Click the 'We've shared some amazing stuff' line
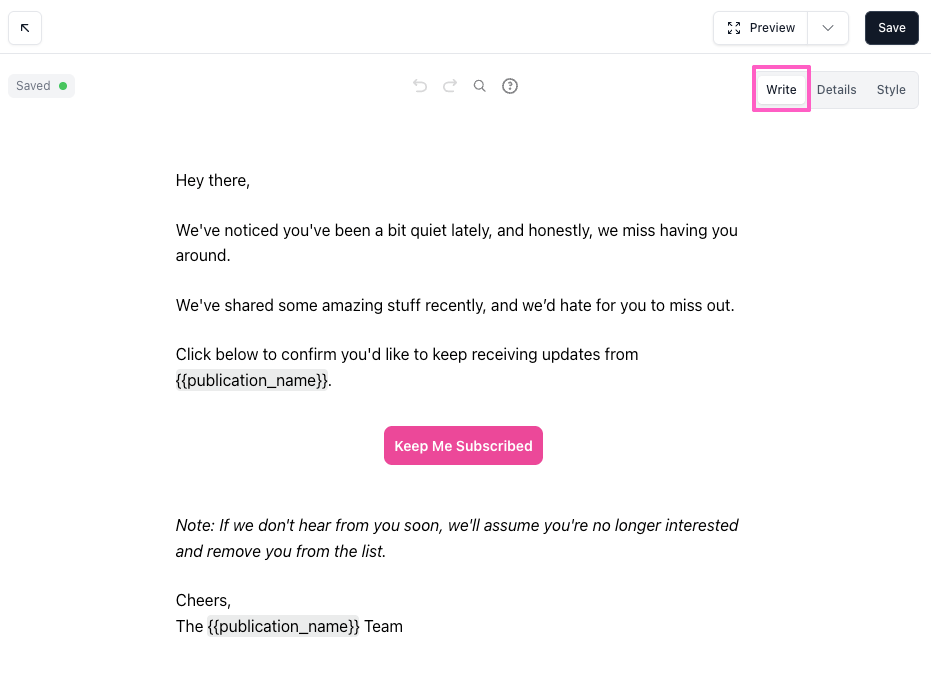 click(x=455, y=306)
